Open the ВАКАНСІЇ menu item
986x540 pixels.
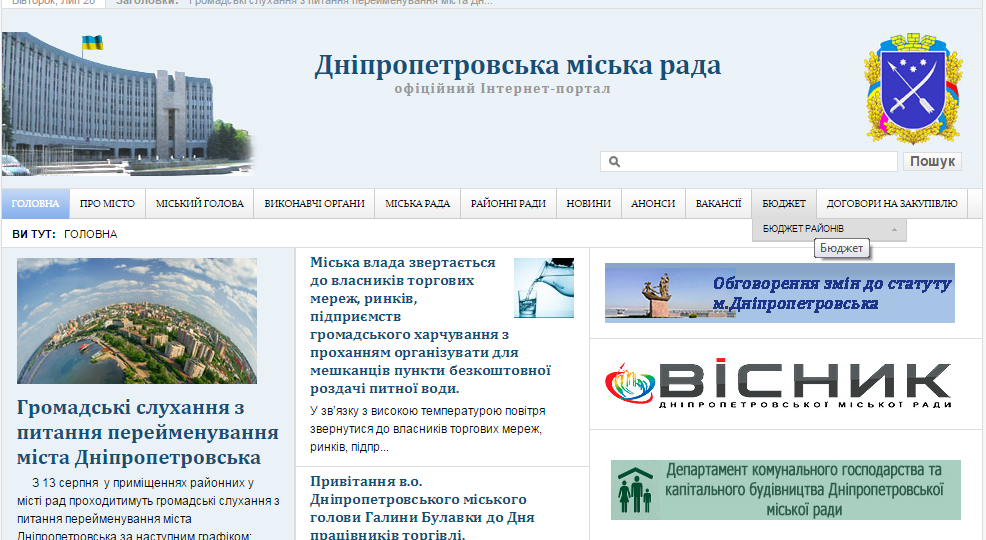coord(718,204)
